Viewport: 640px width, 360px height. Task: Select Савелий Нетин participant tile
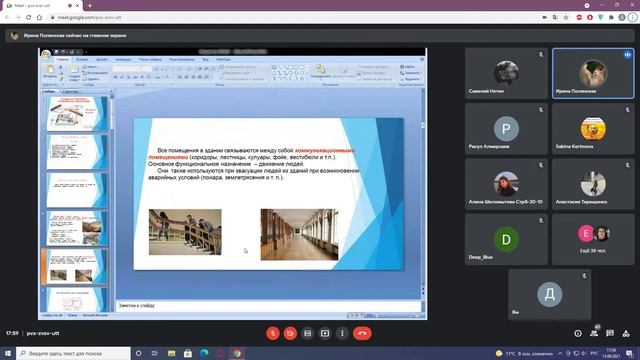pos(506,73)
